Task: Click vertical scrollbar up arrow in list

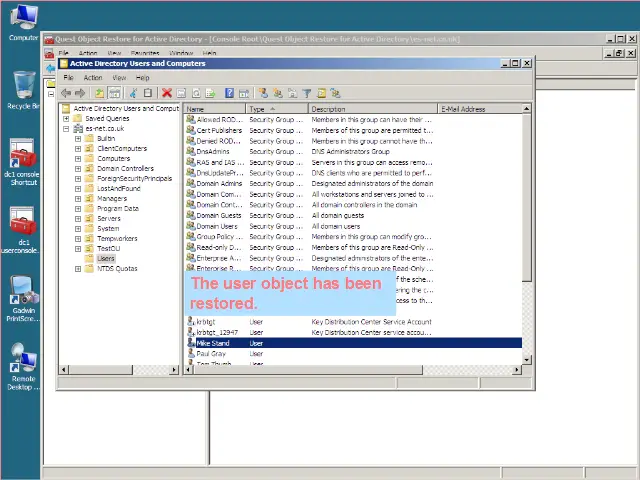Action: (527, 109)
